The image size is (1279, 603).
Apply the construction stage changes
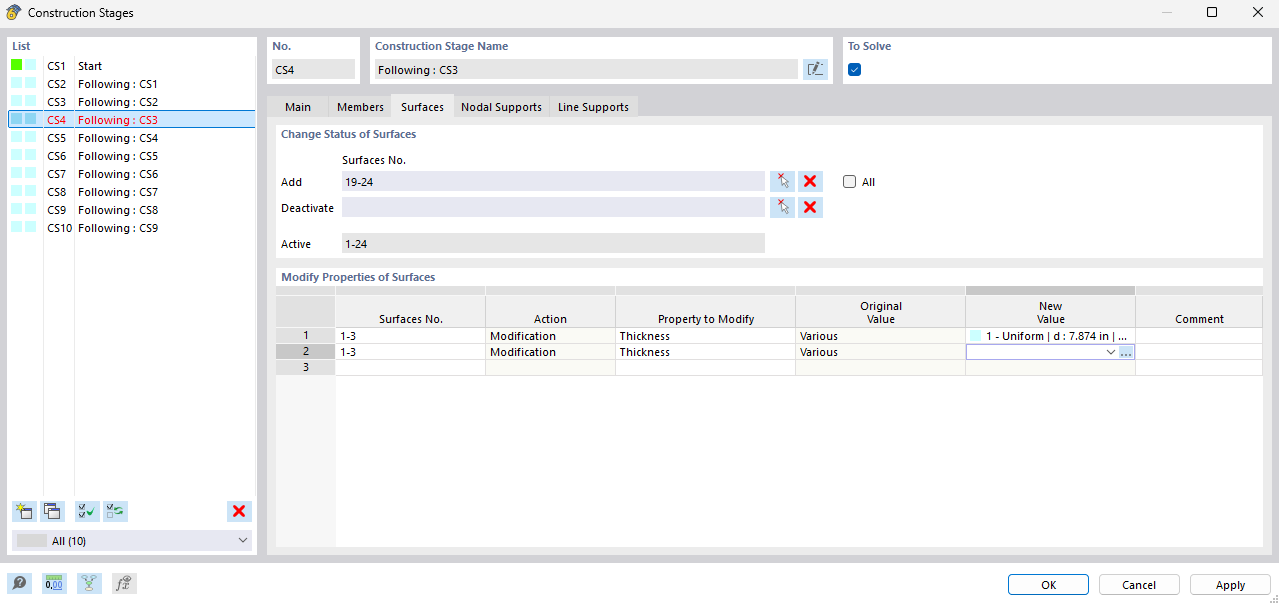[1228, 584]
